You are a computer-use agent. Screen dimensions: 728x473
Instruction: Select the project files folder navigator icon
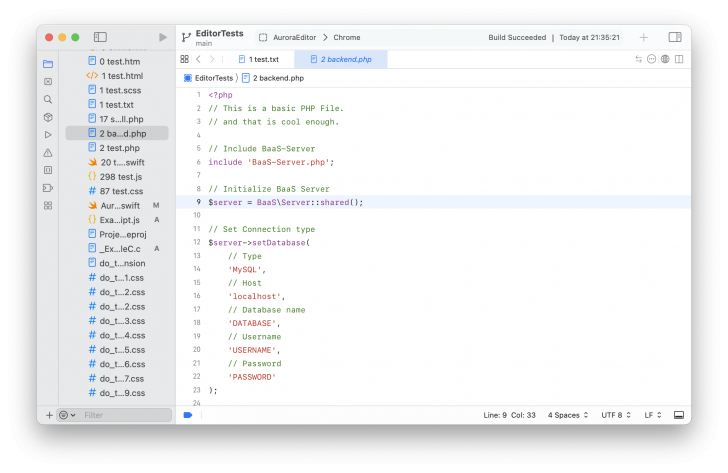[48, 64]
